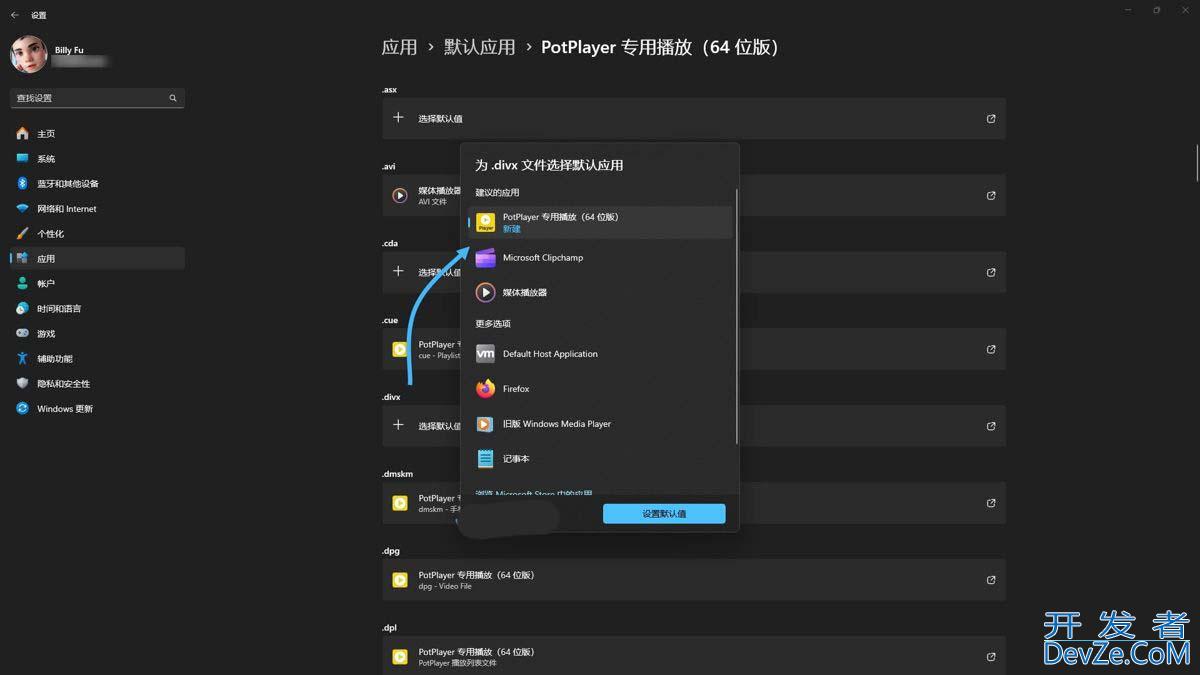Click the settings page scrollbar
Viewport: 1200px width, 675px height.
coord(1196,162)
